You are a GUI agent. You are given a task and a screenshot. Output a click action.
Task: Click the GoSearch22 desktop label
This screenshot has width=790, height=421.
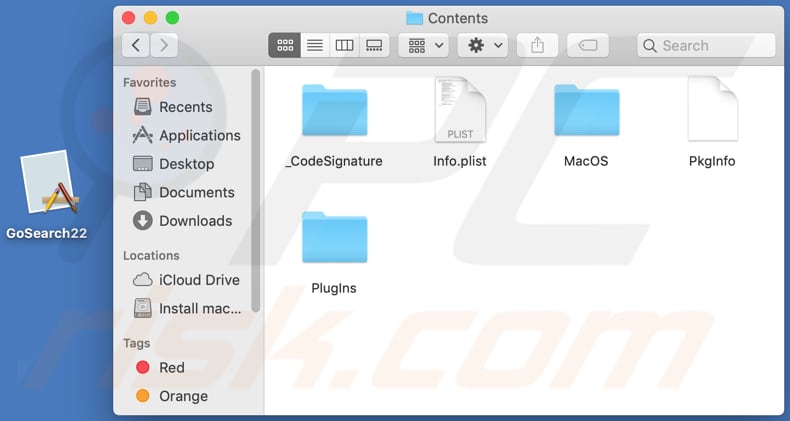[46, 233]
